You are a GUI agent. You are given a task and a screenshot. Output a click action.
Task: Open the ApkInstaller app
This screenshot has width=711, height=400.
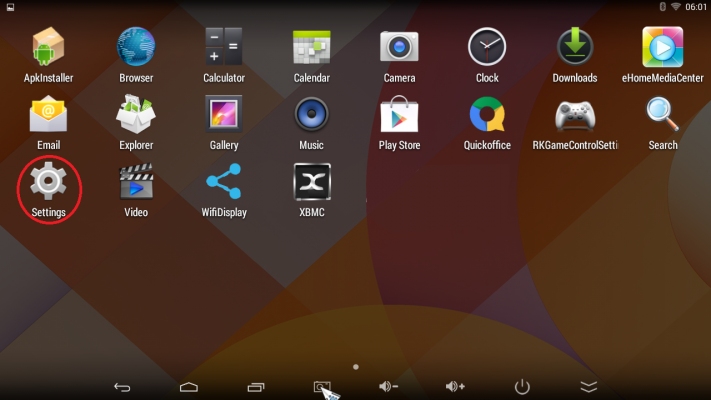coord(49,54)
